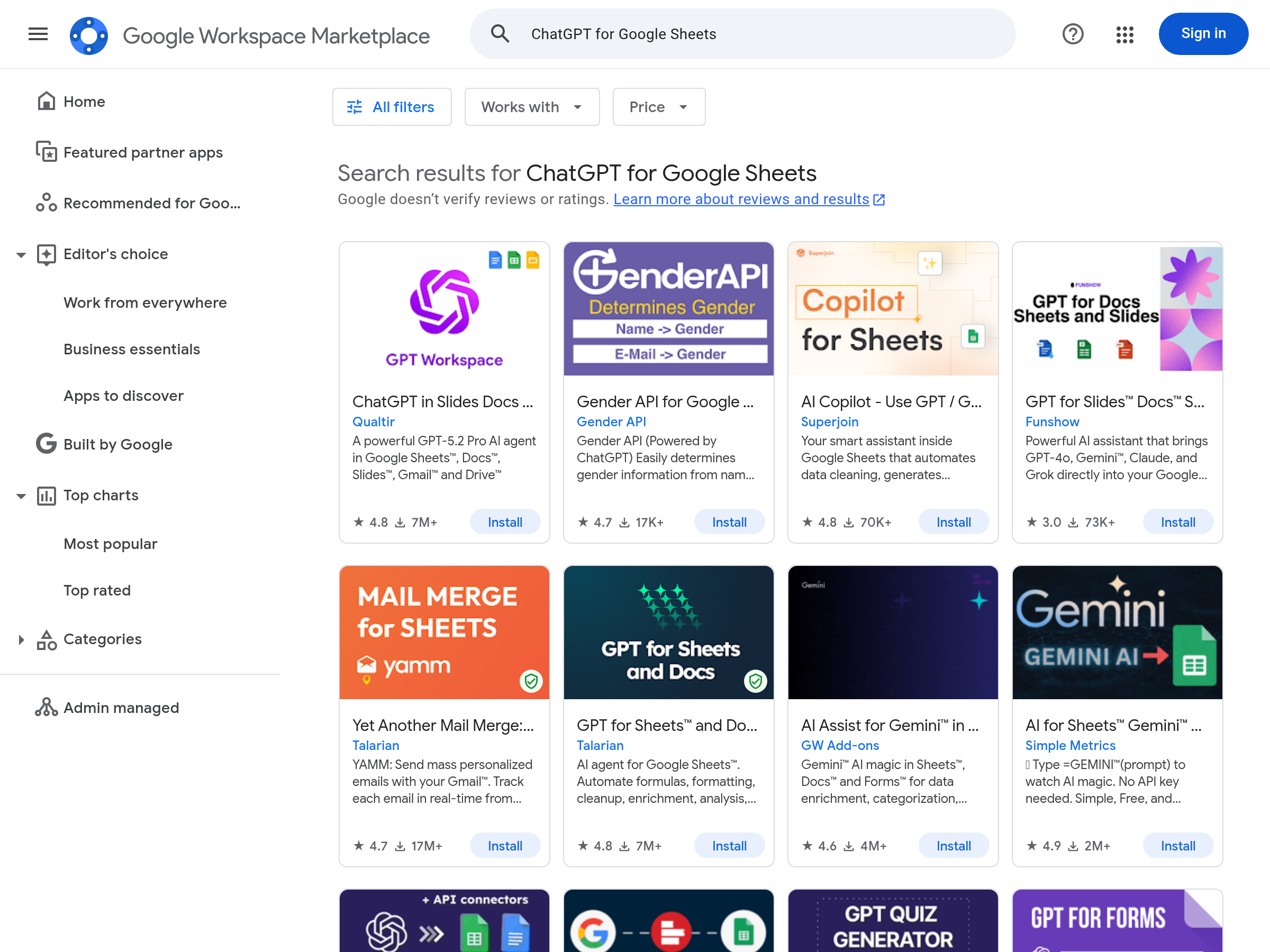Screen dimensions: 1270x952
Task: Open the Works with dropdown
Action: [531, 107]
